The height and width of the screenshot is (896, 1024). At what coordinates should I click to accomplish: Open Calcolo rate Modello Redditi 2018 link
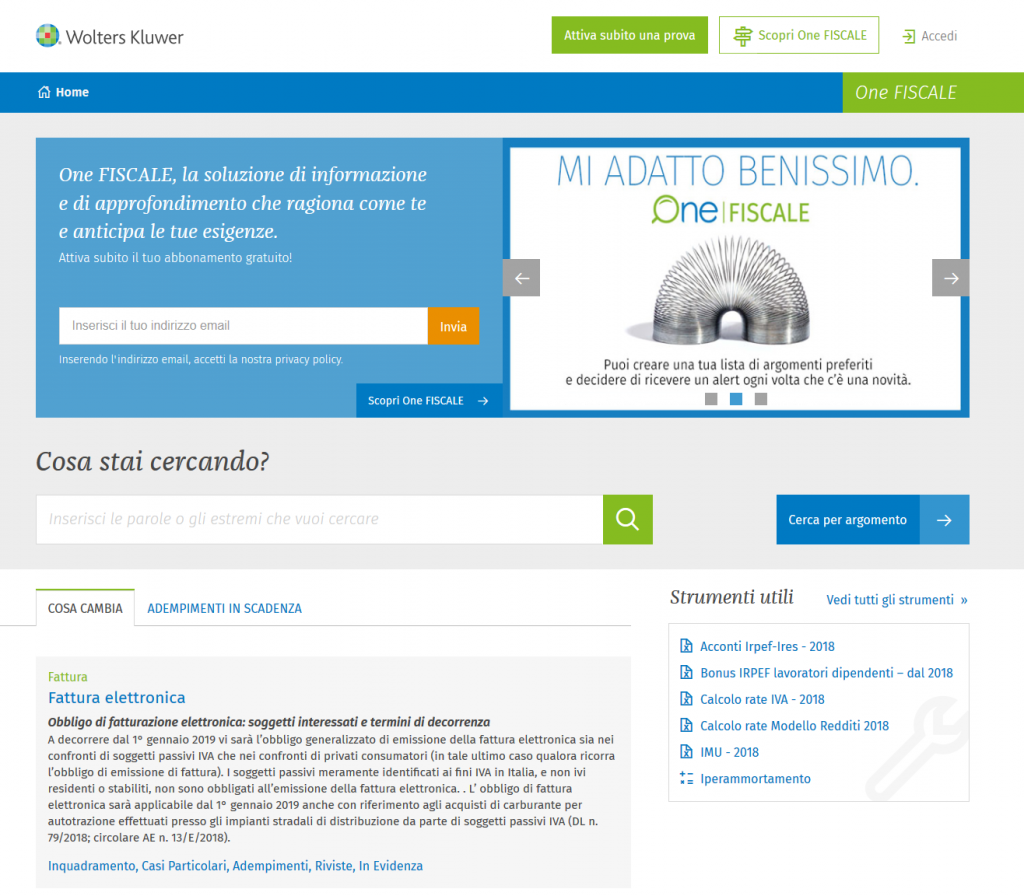point(795,725)
